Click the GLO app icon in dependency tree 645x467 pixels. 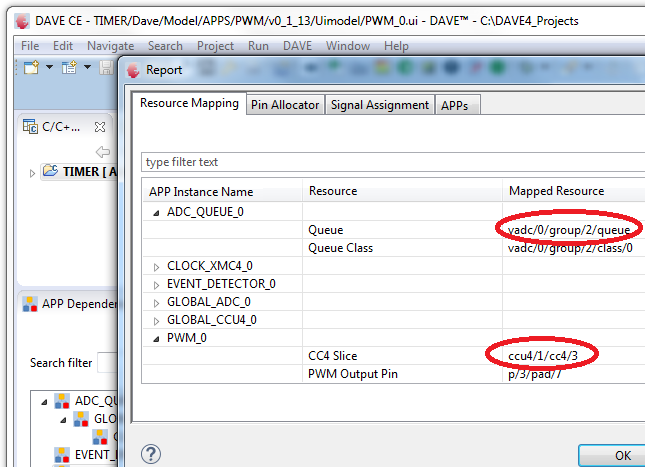tap(81, 419)
